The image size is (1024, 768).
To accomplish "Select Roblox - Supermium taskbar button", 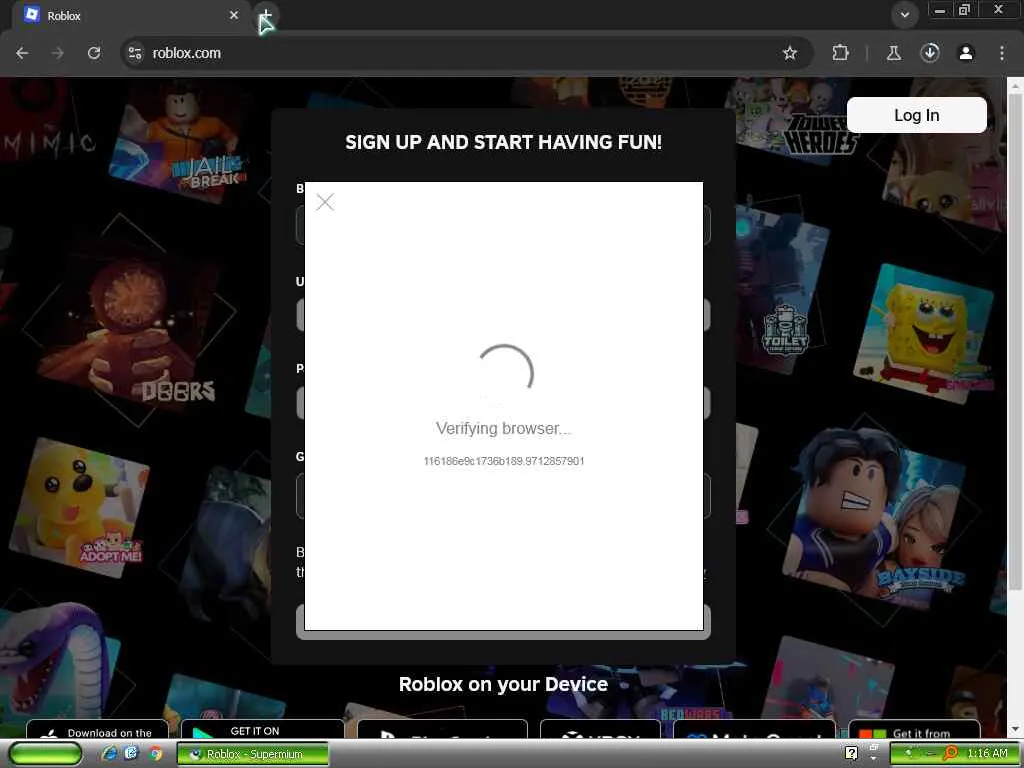I will click(x=253, y=754).
